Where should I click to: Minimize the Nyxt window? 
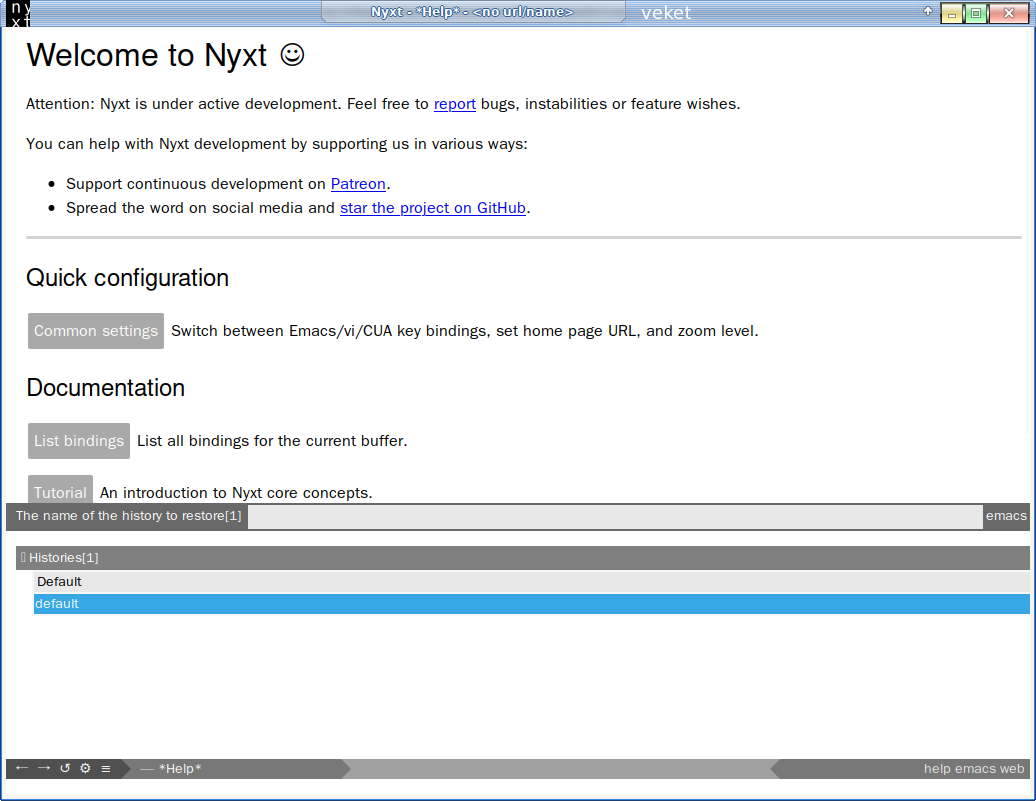pyautogui.click(x=951, y=13)
